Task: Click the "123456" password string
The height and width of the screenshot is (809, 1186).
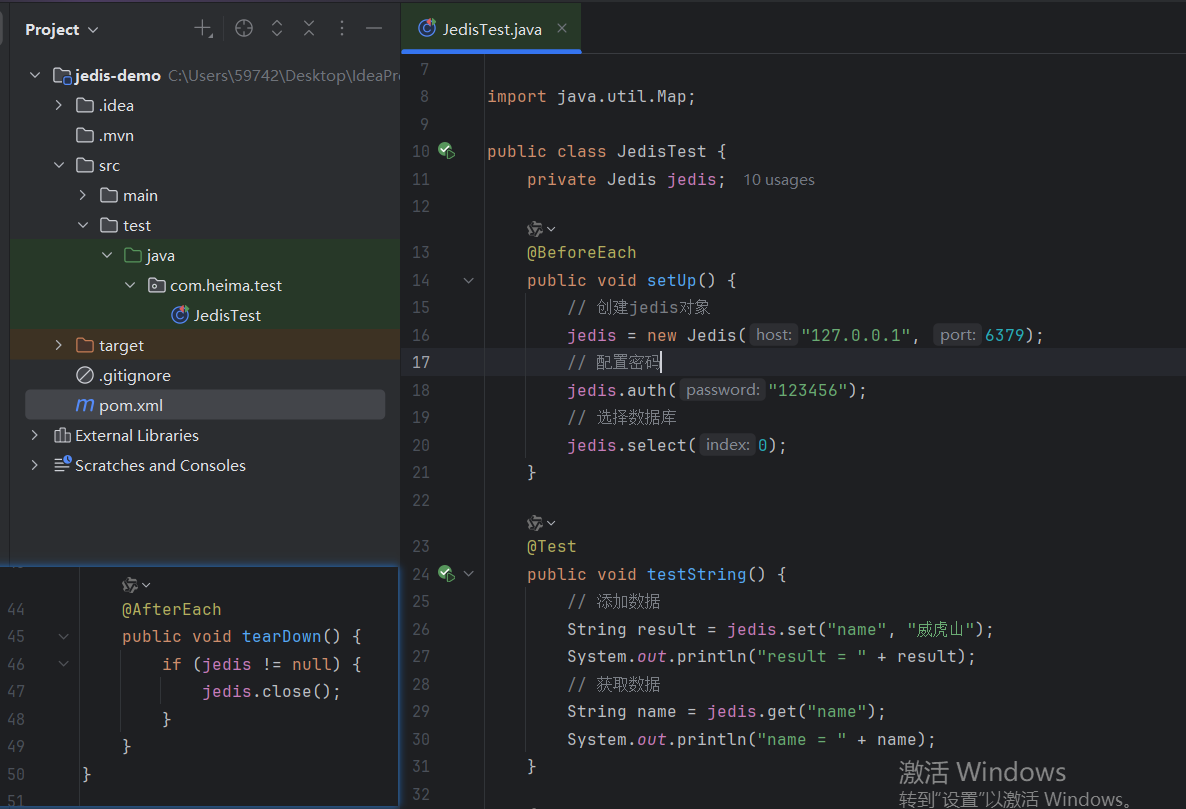Action: coord(808,390)
